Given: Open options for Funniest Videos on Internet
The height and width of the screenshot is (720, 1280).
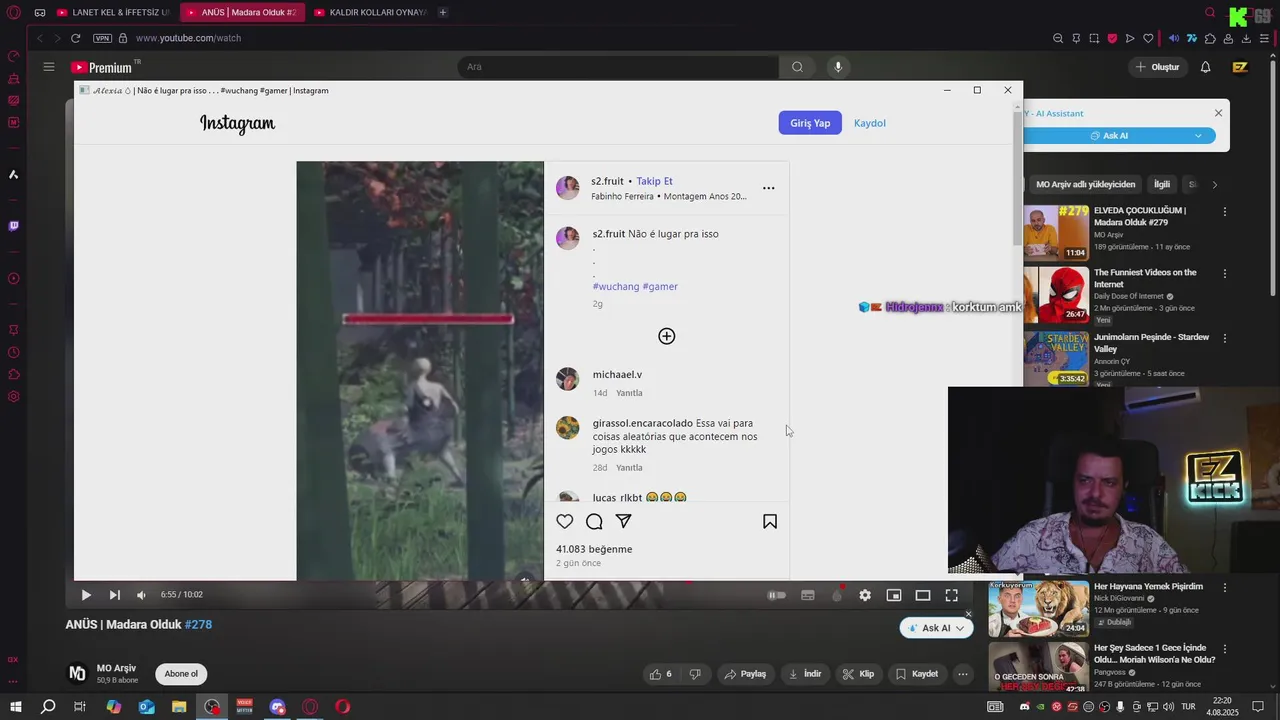Looking at the screenshot, I should 1225,274.
